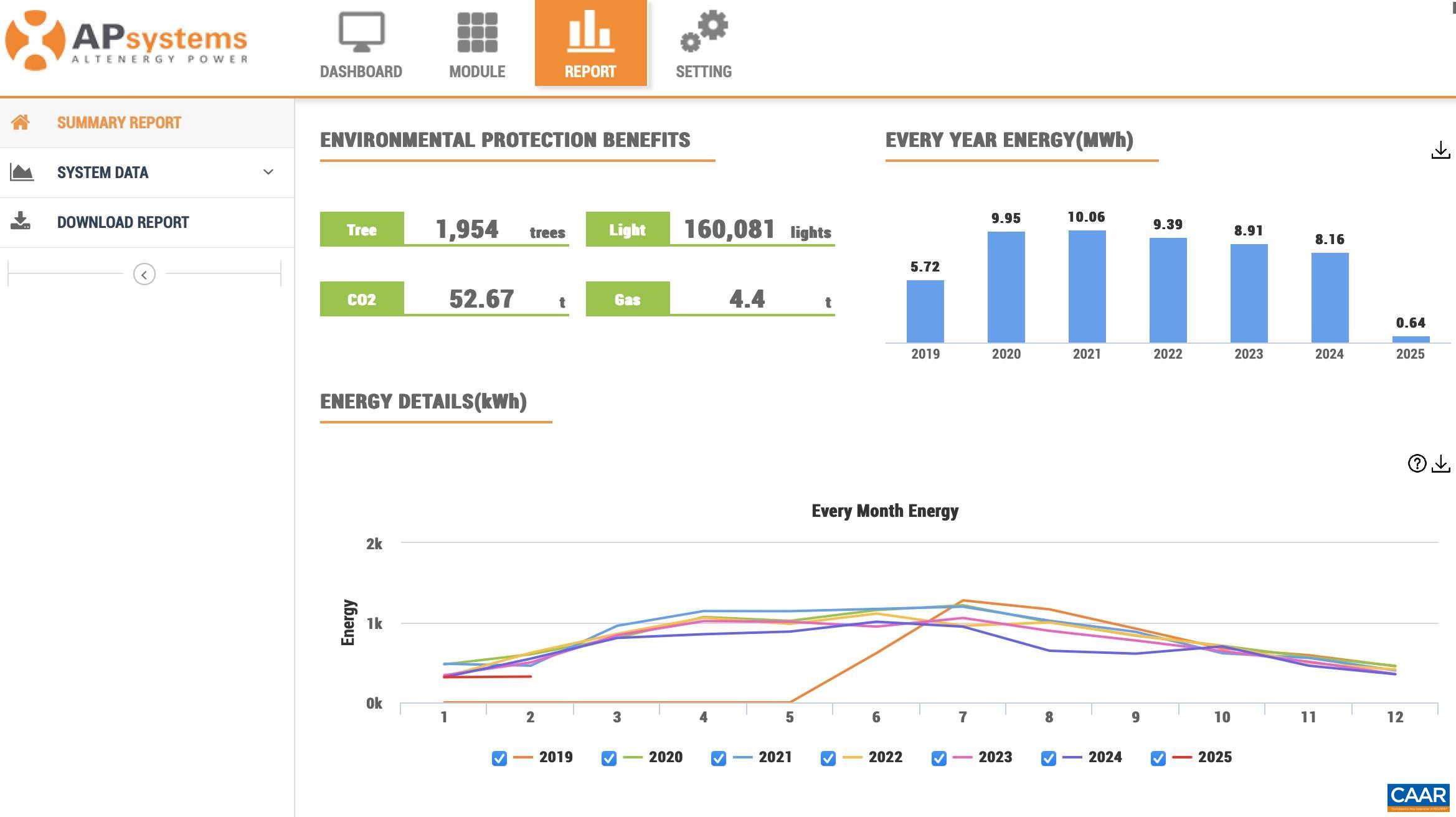Open the Module grid icon
Image resolution: width=1456 pixels, height=817 pixels.
pos(477,32)
